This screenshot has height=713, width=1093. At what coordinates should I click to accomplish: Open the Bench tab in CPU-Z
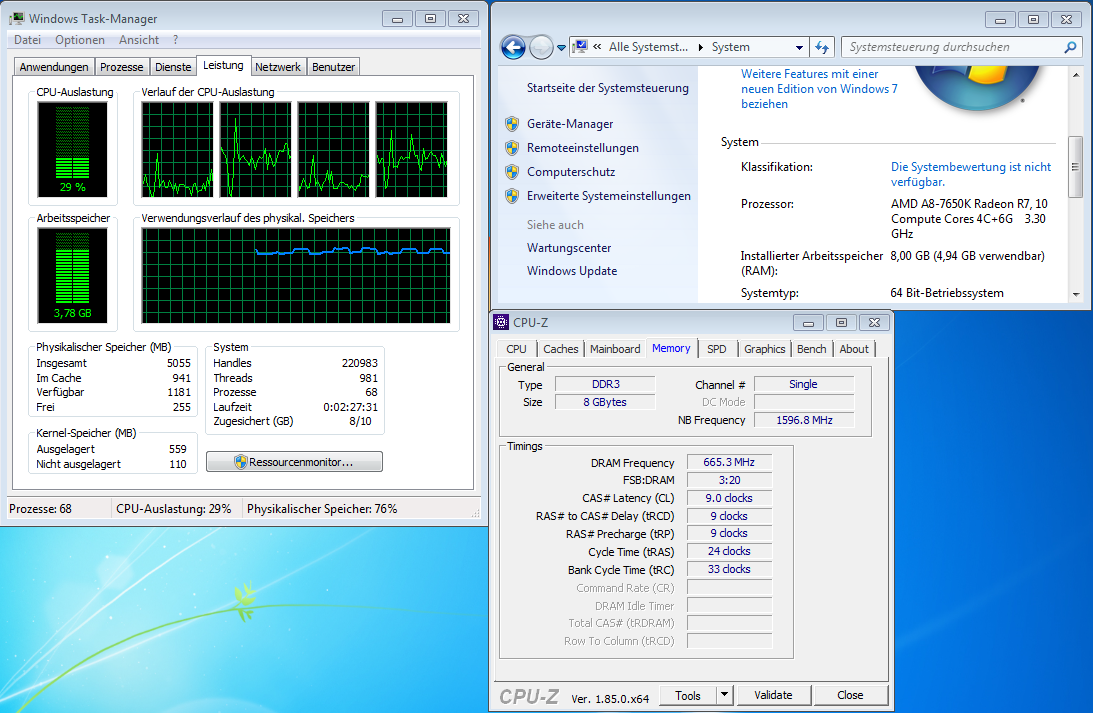pyautogui.click(x=811, y=349)
